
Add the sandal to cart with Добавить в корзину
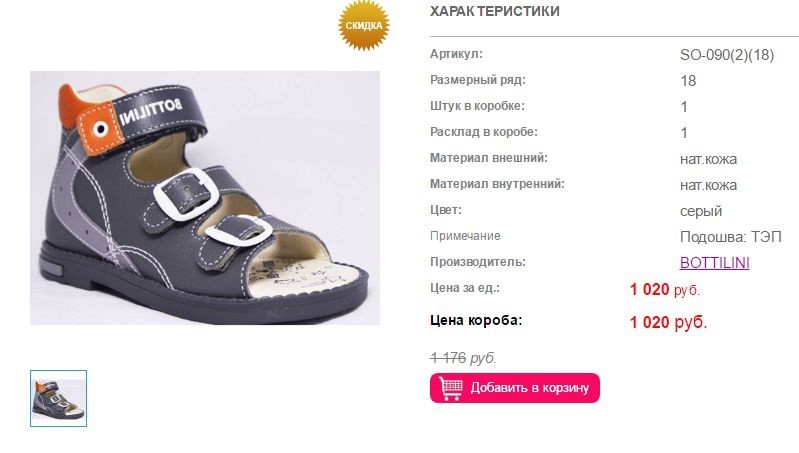coord(515,388)
